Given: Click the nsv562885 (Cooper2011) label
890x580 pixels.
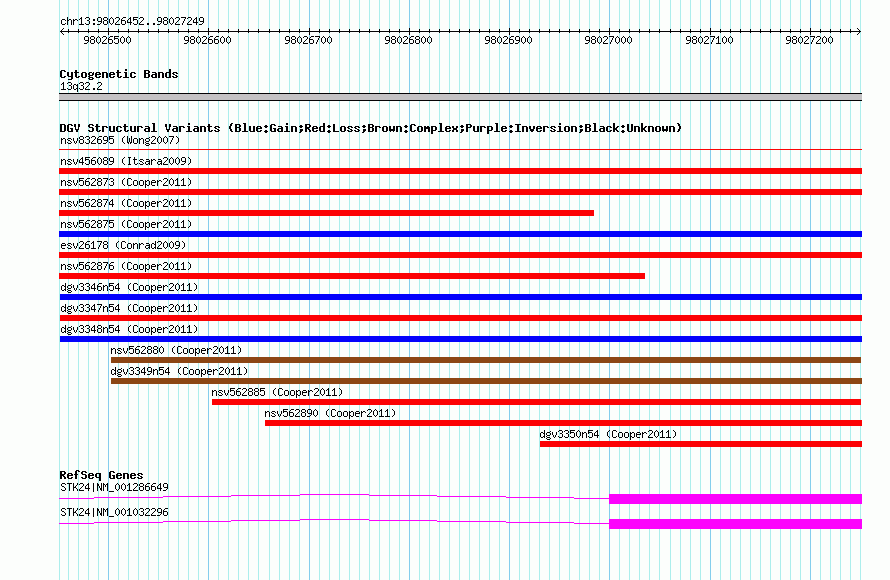Looking at the screenshot, I should click(277, 392).
